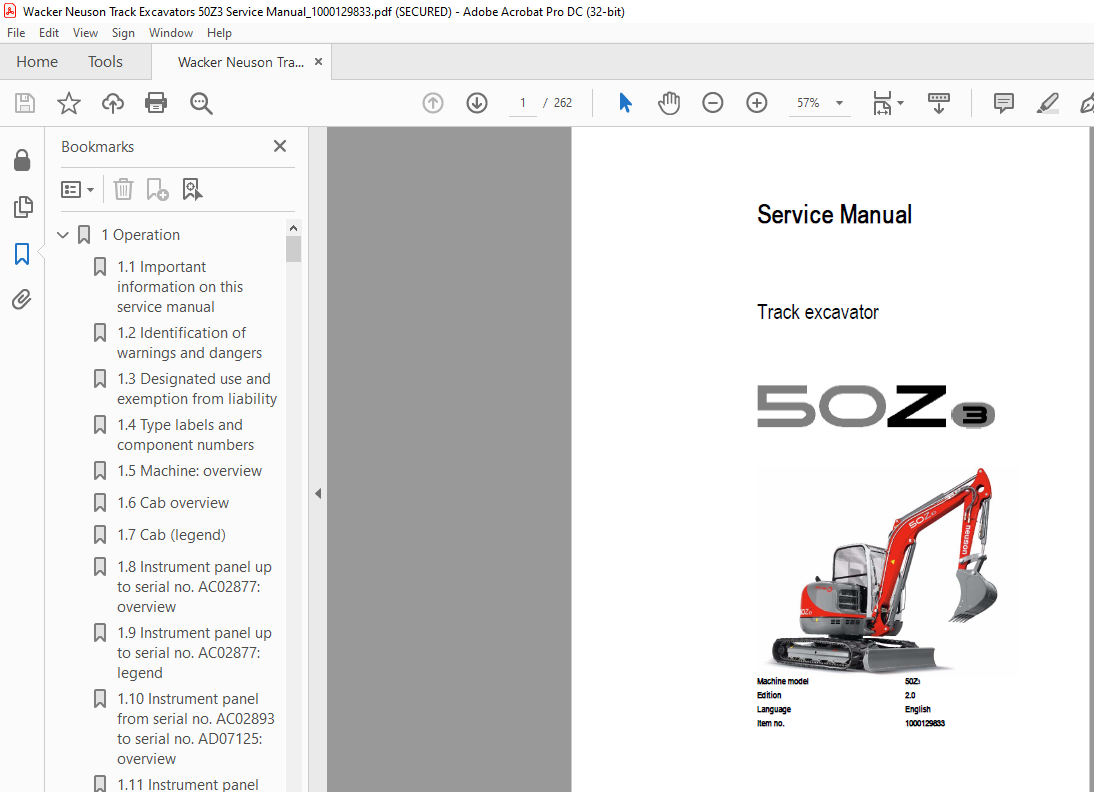This screenshot has height=792, width=1094.
Task: Collapse navigation pane with arrow handle
Action: click(x=318, y=493)
